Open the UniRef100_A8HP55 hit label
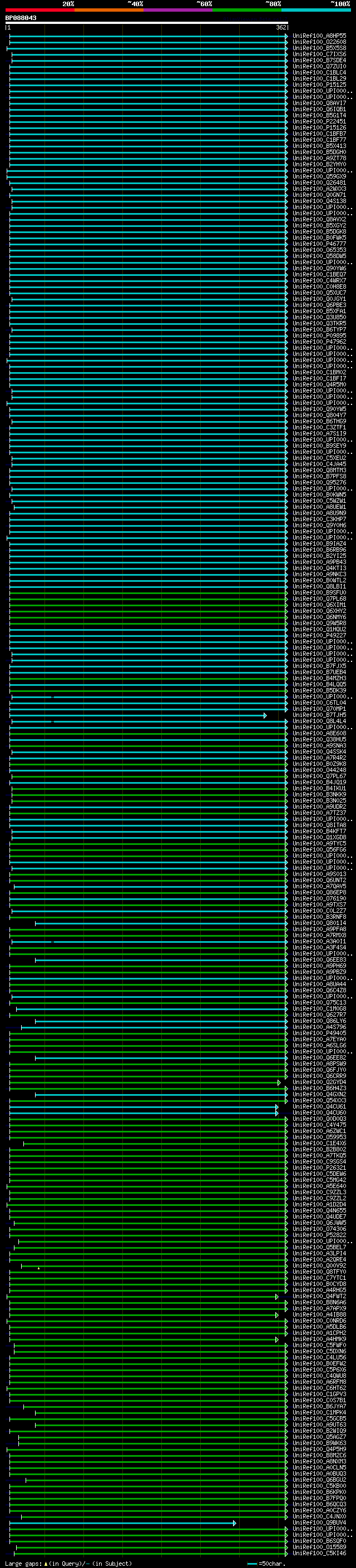The image size is (356, 1568). [x=319, y=36]
